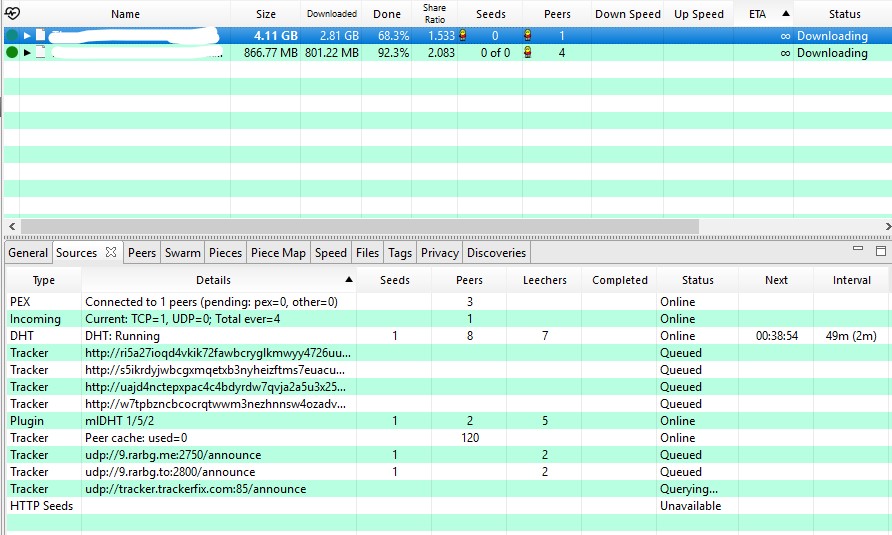Click the right arrow of the horizontal scrollbar
This screenshot has height=535, width=892.
click(x=887, y=227)
